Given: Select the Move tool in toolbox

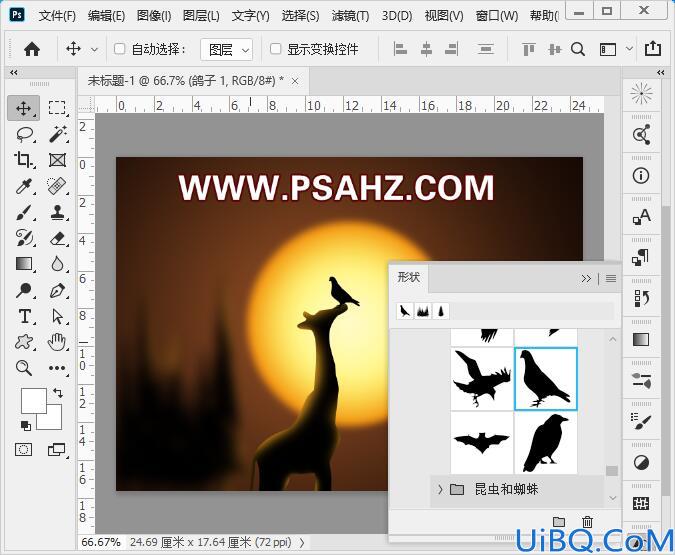Looking at the screenshot, I should (x=23, y=108).
